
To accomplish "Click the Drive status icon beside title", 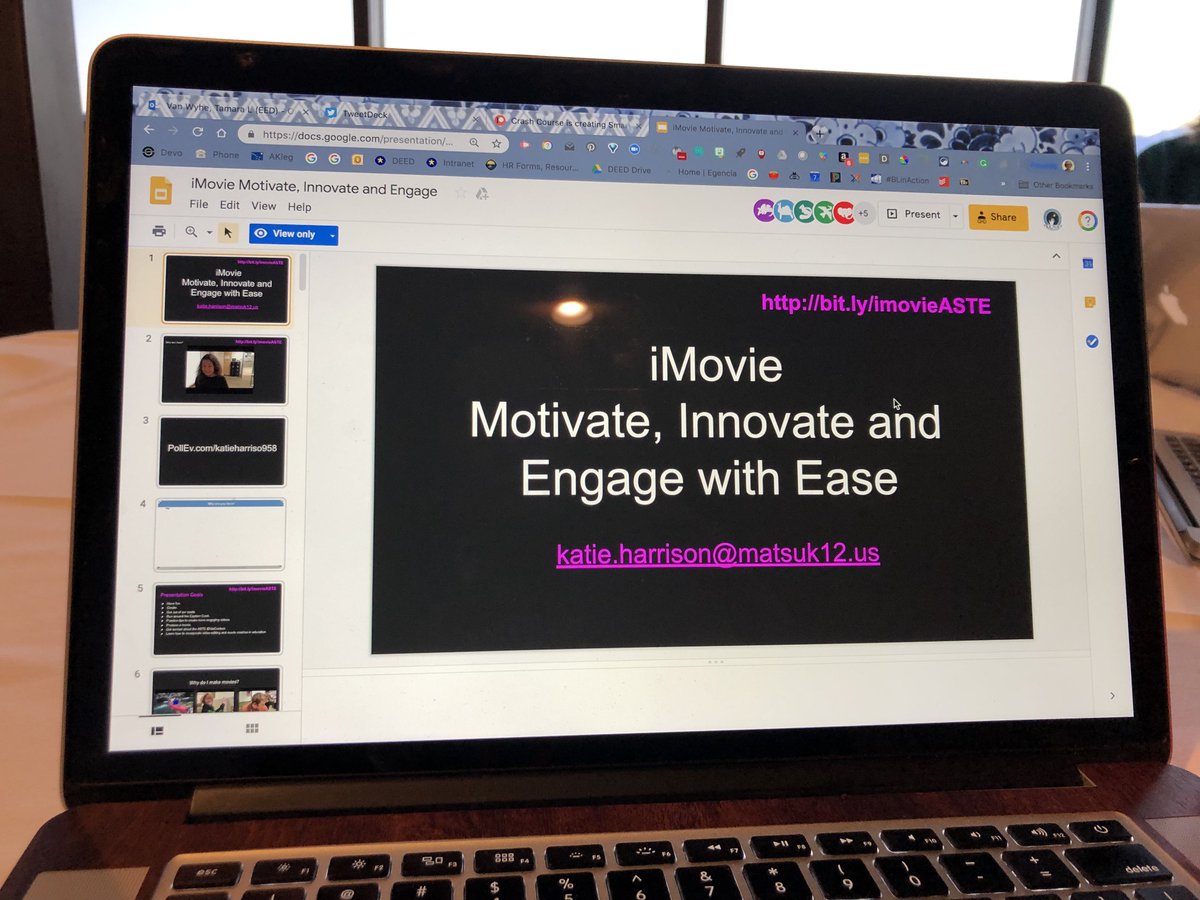I will click(x=482, y=193).
